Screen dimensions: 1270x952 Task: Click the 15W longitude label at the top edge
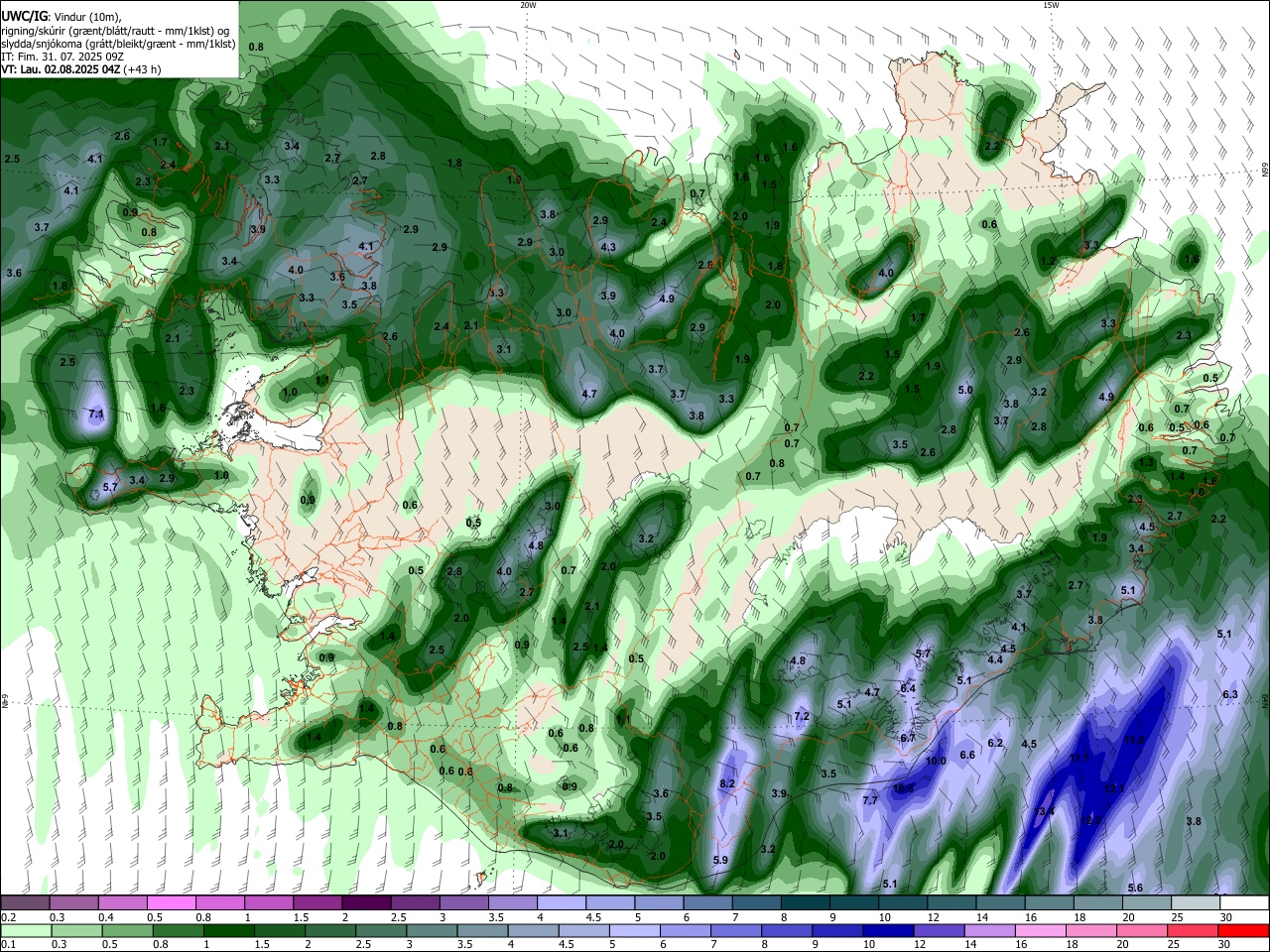[x=1051, y=5]
